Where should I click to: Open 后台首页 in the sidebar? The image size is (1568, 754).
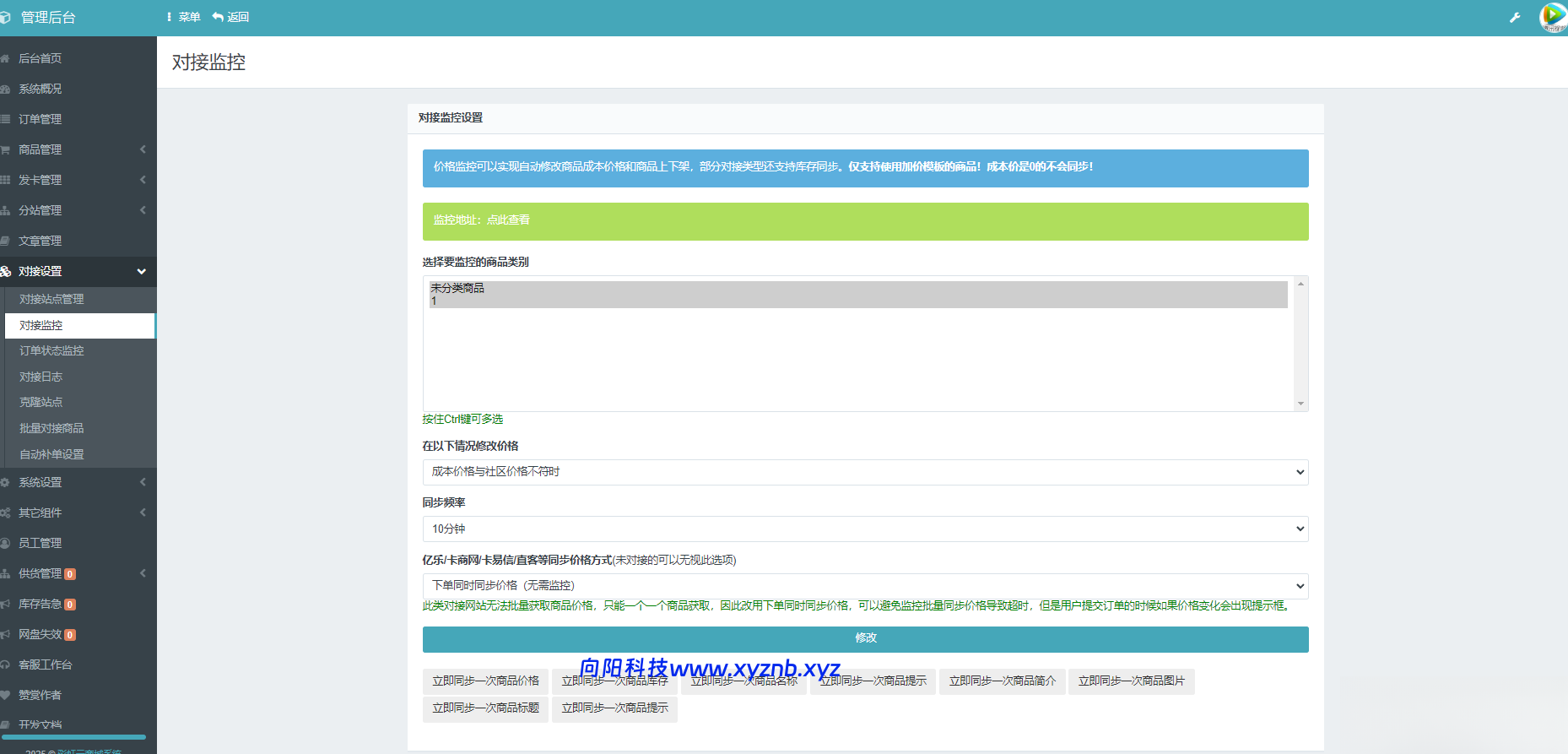click(78, 58)
